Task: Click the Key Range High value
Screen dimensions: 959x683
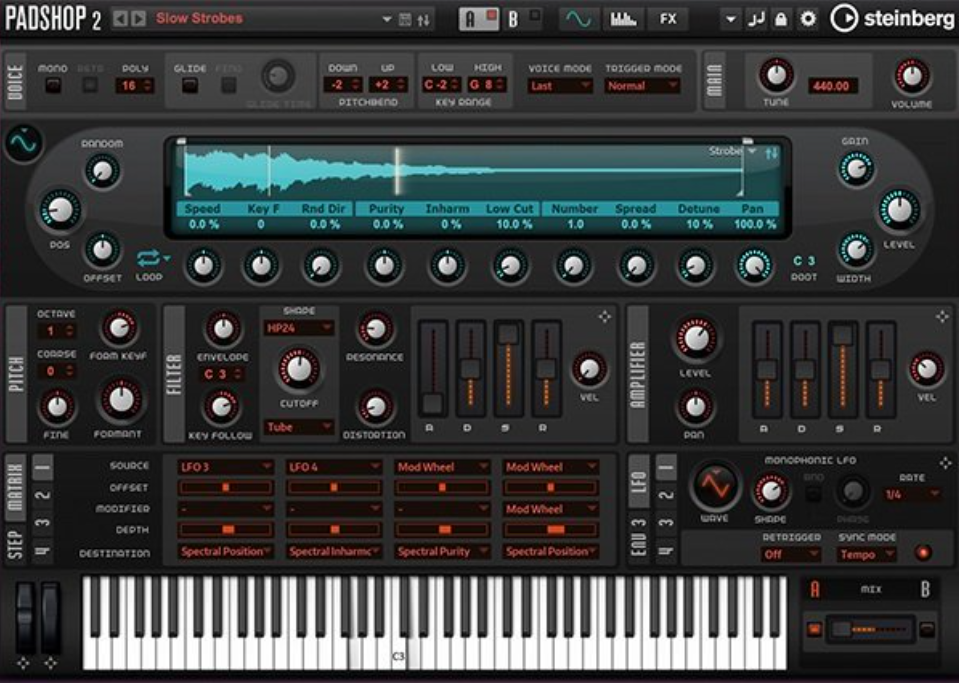Action: (487, 84)
